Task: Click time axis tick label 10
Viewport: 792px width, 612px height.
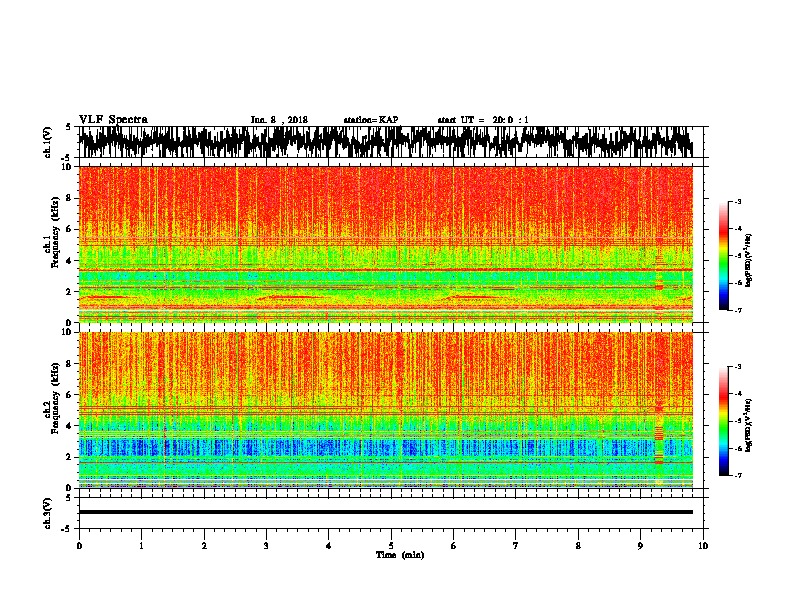Action: (x=703, y=546)
